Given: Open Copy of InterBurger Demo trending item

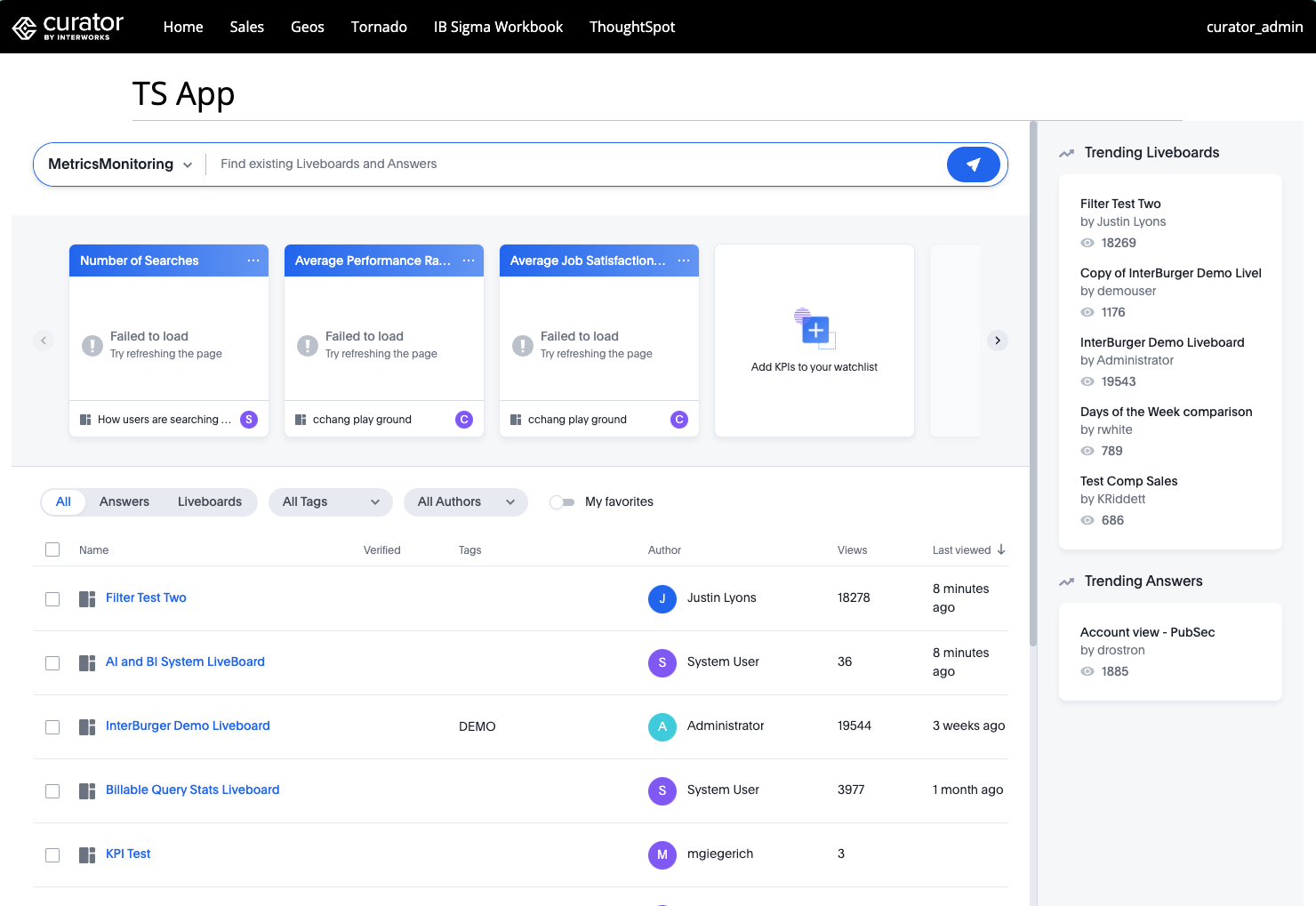Looking at the screenshot, I should (1170, 273).
